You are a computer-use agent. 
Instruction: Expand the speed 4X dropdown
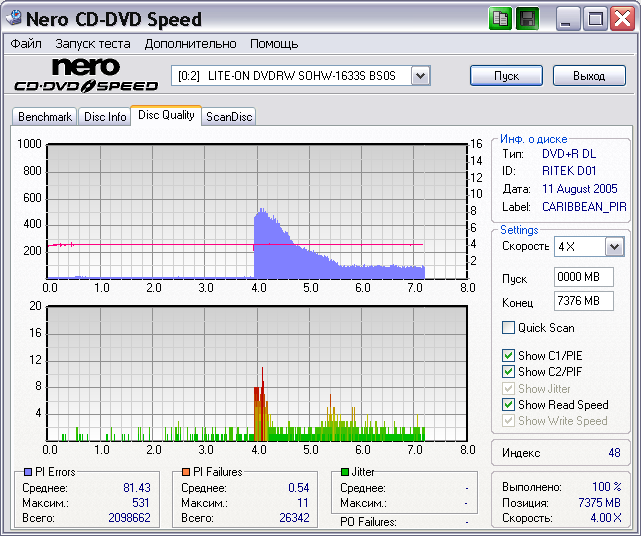coord(614,246)
